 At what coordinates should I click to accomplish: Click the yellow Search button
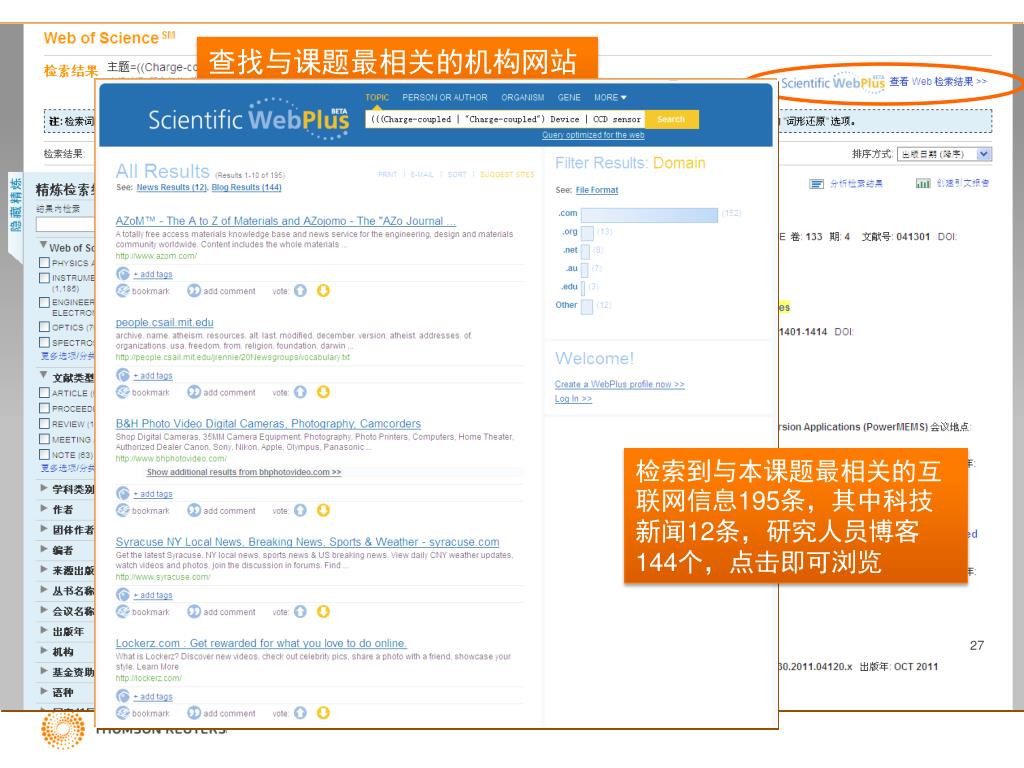tap(671, 120)
